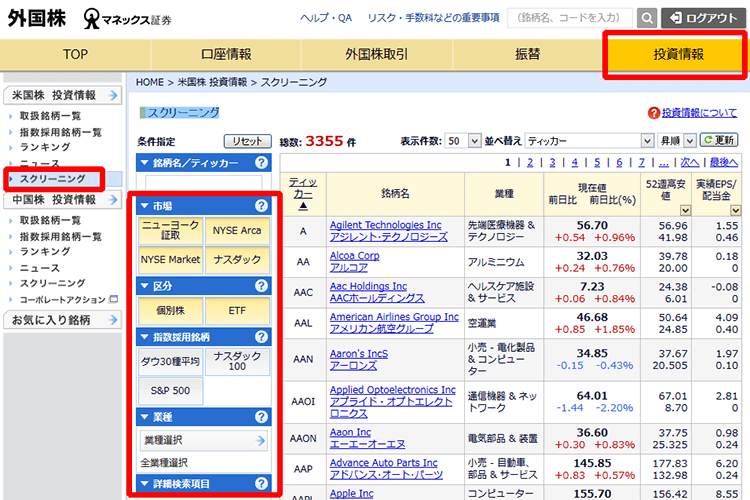Toggle S&P 500 index filter
This screenshot has width=750, height=500.
tap(170, 391)
